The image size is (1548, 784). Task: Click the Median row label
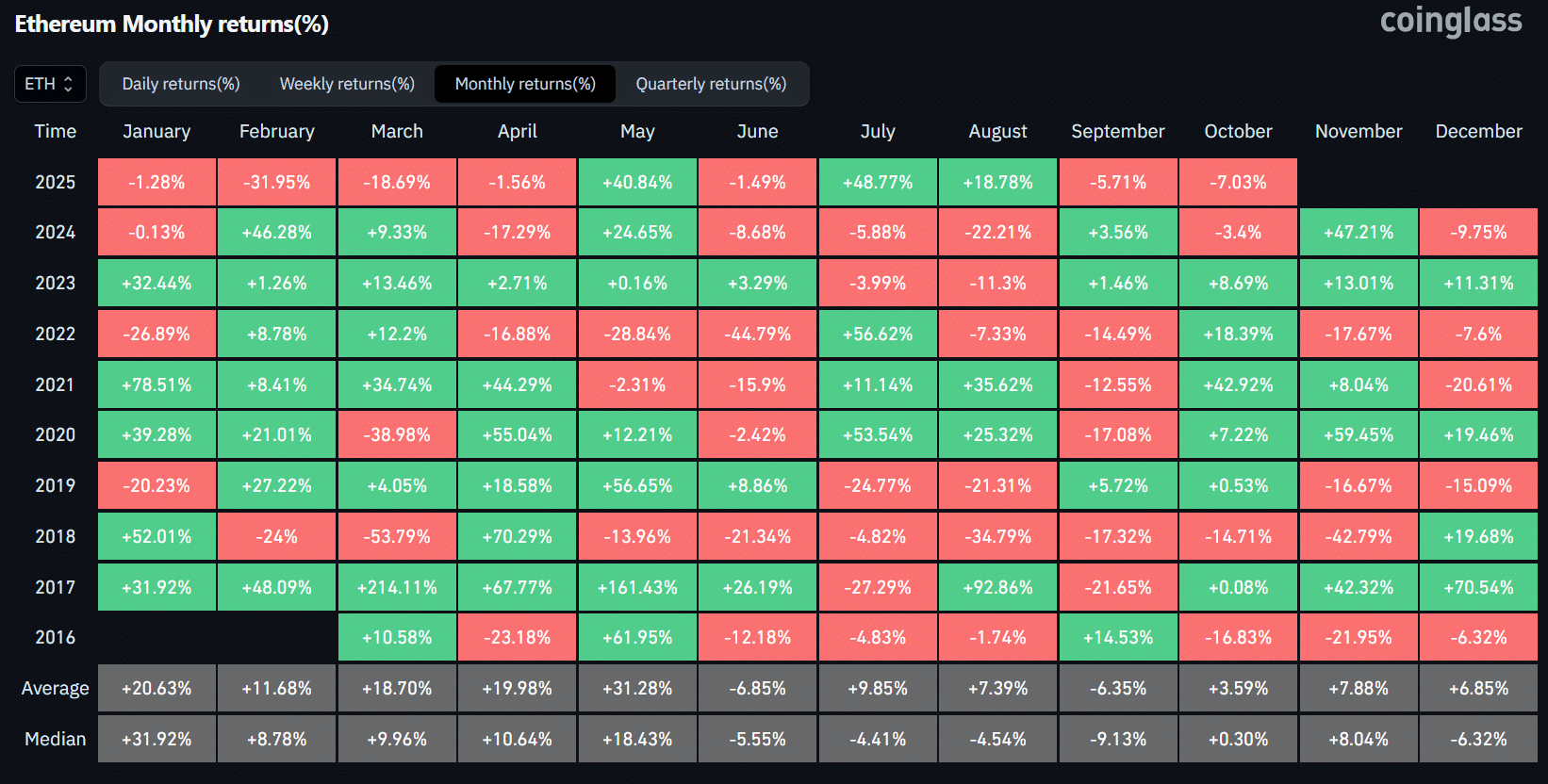click(55, 739)
